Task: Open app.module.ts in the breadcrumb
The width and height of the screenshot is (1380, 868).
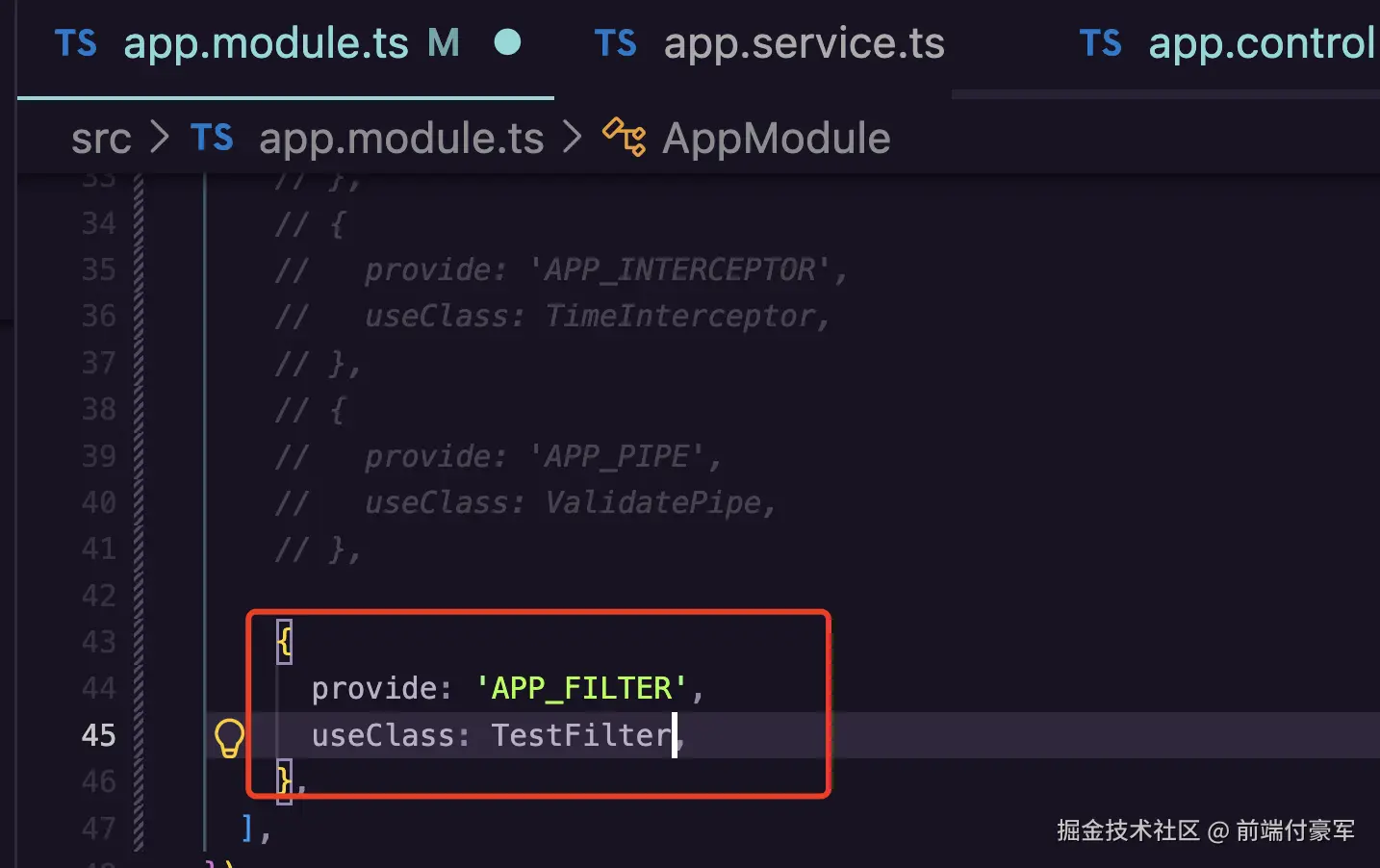Action: pyautogui.click(x=401, y=139)
